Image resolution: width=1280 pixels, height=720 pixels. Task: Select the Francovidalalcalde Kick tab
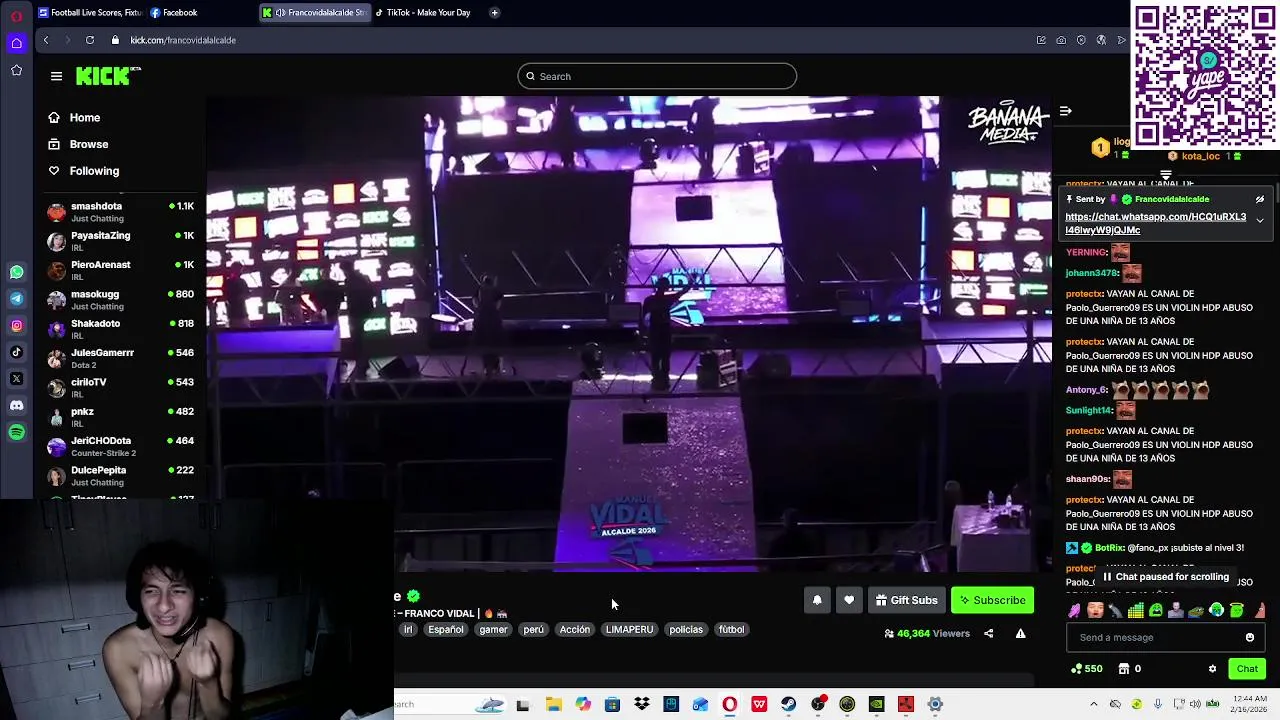point(314,13)
